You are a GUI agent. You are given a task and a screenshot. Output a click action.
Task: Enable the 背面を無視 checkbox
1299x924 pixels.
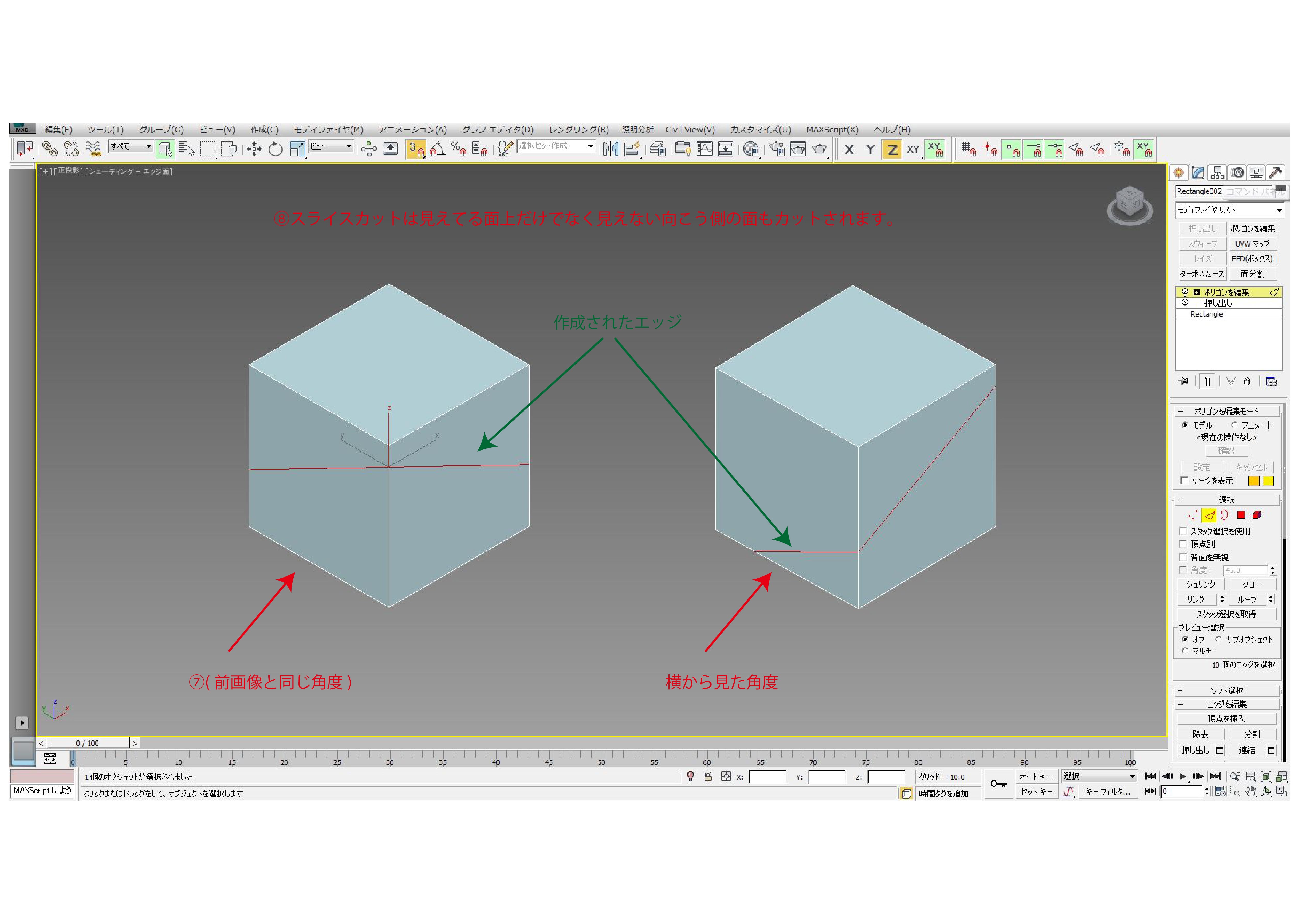point(1184,557)
